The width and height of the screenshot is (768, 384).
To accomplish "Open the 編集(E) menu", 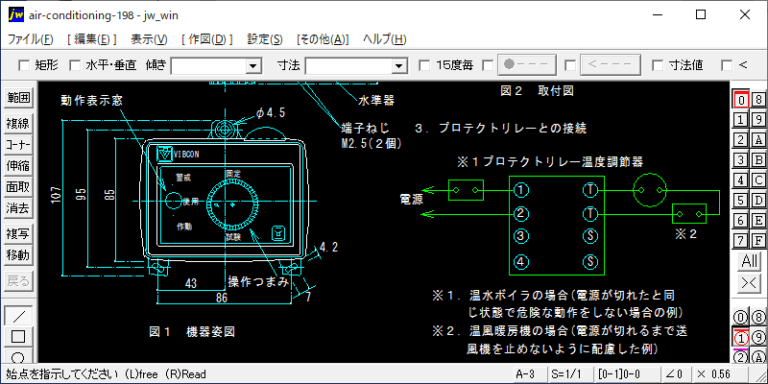I will [92, 40].
